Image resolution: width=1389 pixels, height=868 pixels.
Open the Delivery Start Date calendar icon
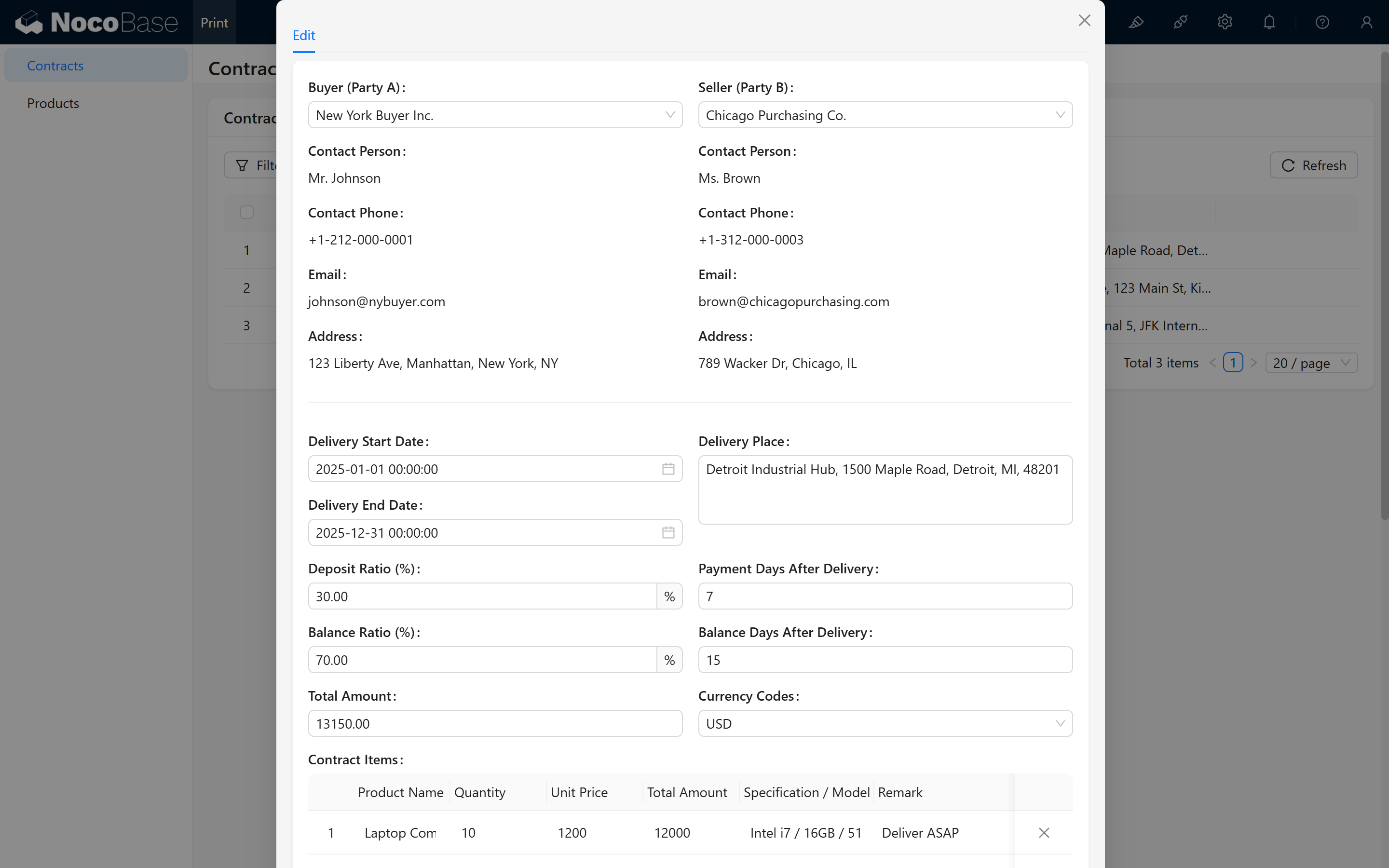click(668, 469)
